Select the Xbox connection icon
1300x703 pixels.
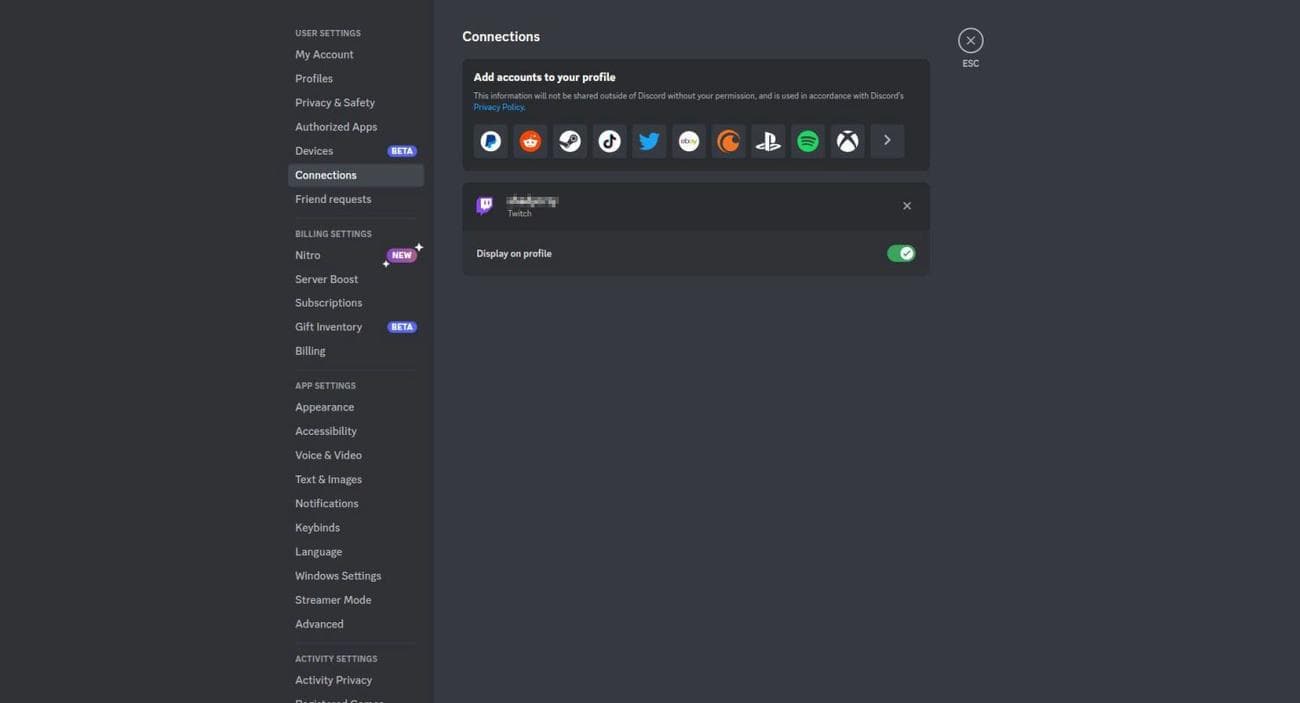[847, 140]
